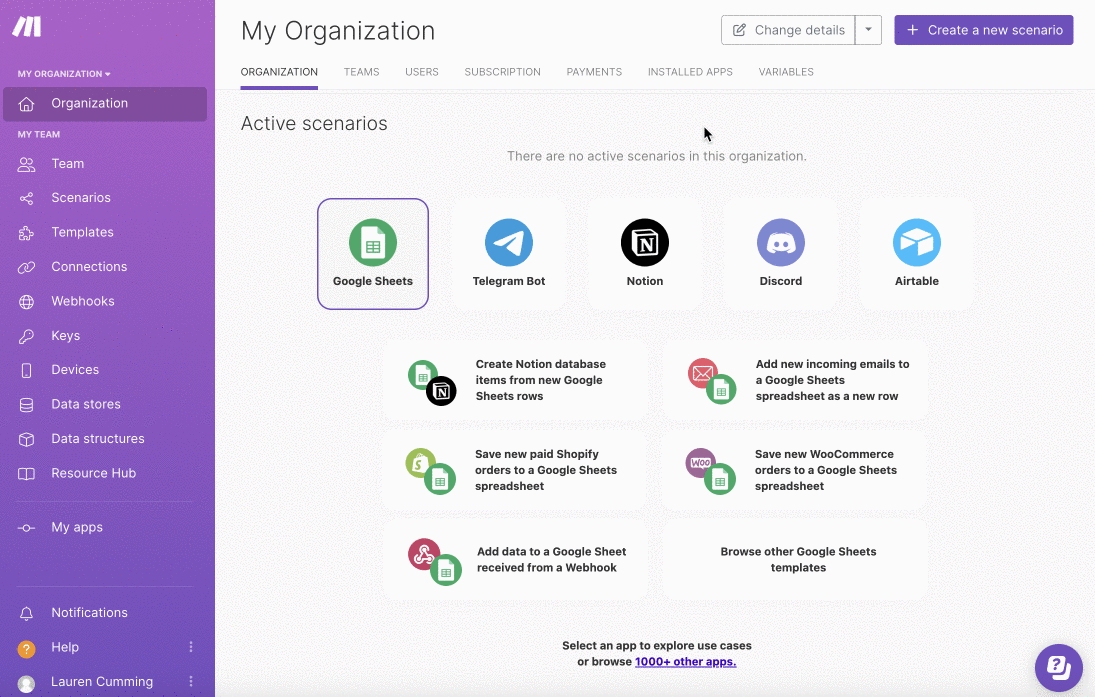1095x697 pixels.
Task: Click the Scenarios share icon
Action: click(x=27, y=198)
